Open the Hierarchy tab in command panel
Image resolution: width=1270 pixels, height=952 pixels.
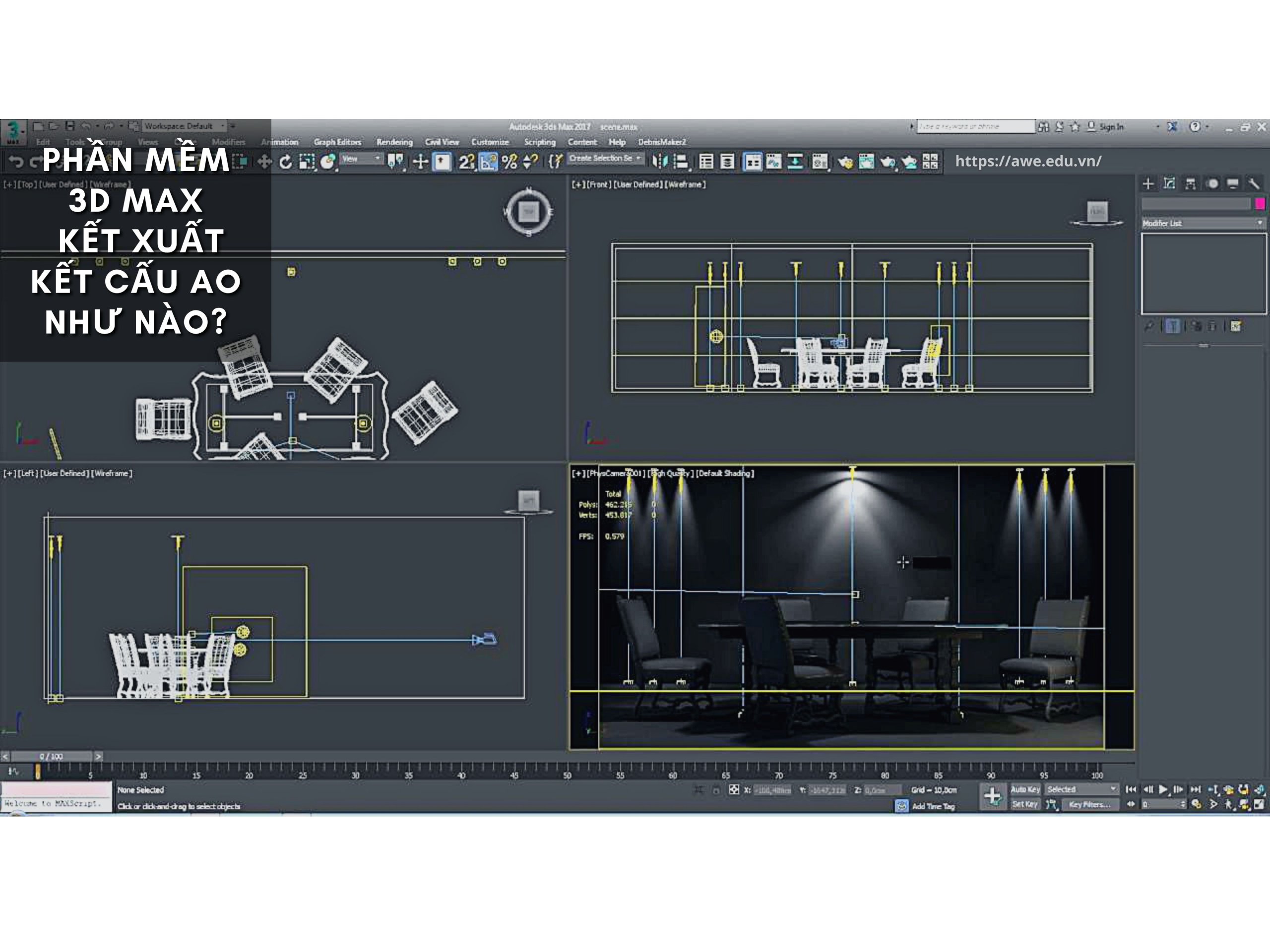1190,183
